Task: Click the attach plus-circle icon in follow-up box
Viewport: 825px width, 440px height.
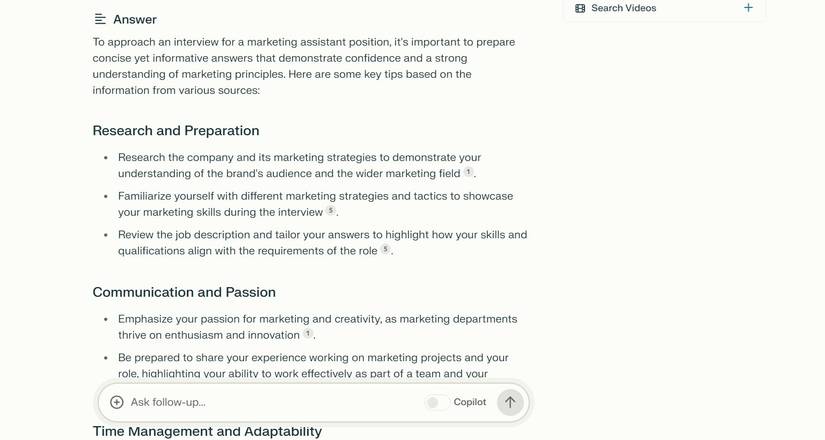Action: click(117, 402)
